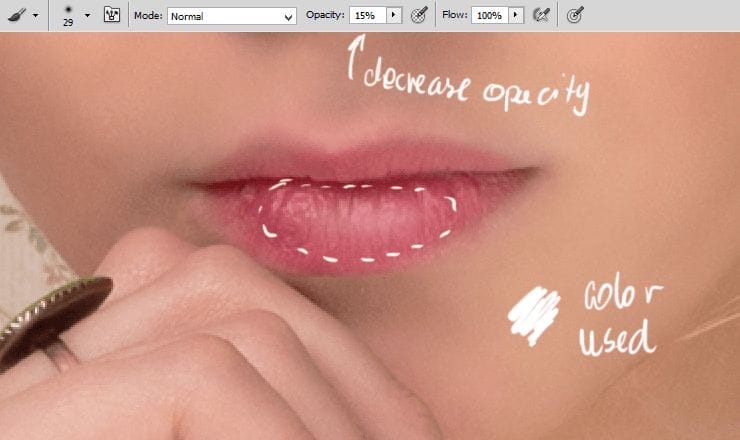The image size is (740, 440).
Task: Open the Flow slider popup arrow
Action: 516,16
